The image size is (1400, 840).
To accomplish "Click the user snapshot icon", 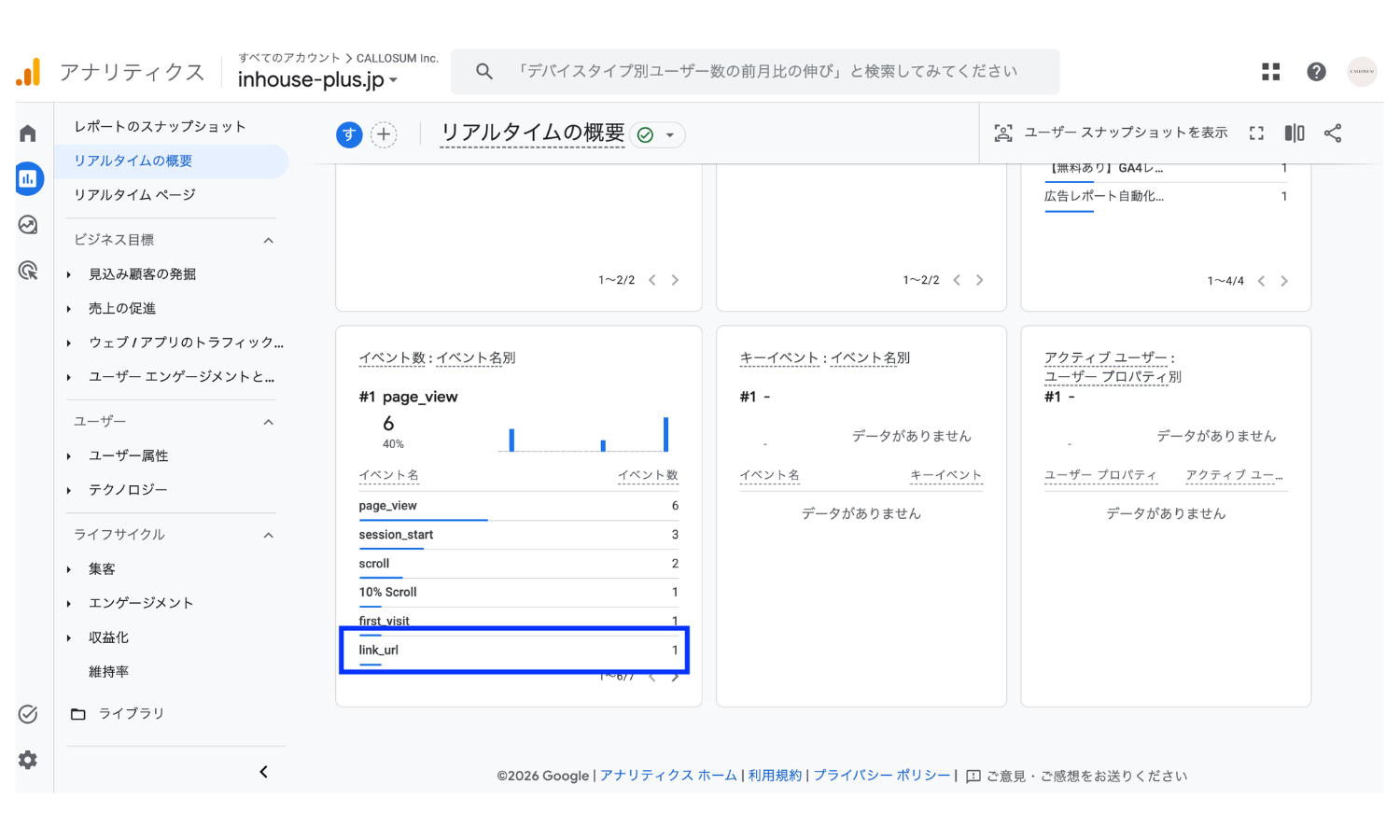I will (x=1003, y=133).
